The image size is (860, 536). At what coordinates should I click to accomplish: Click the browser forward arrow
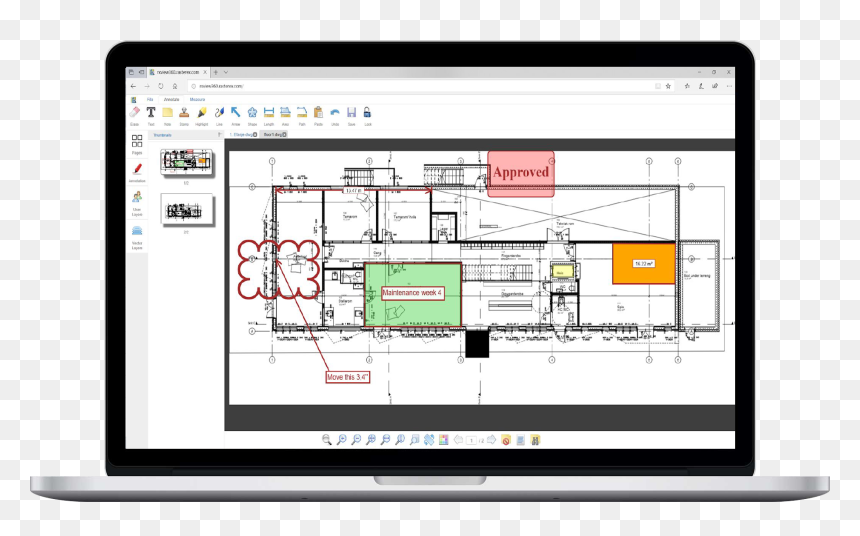coord(146,86)
